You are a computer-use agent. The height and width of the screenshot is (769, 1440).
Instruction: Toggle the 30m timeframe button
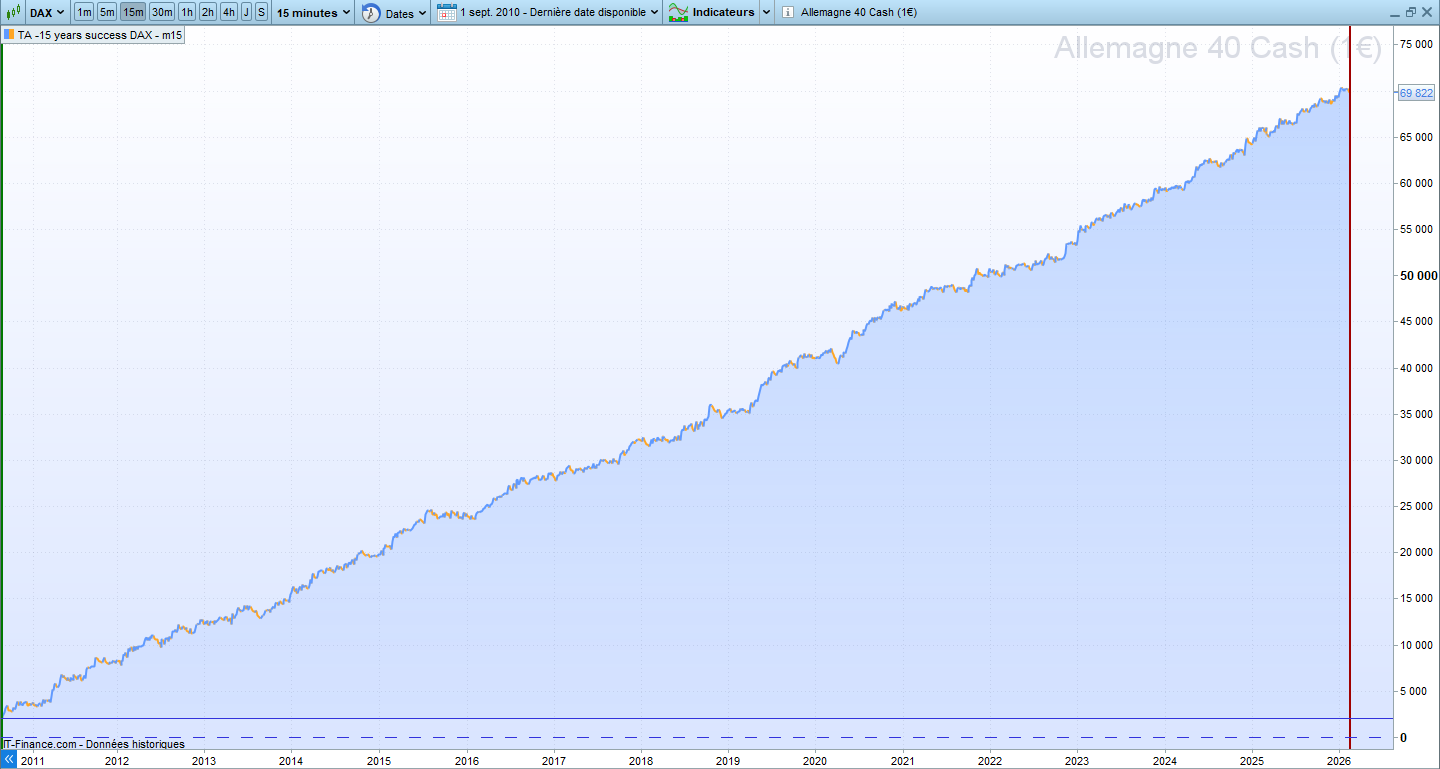coord(162,13)
